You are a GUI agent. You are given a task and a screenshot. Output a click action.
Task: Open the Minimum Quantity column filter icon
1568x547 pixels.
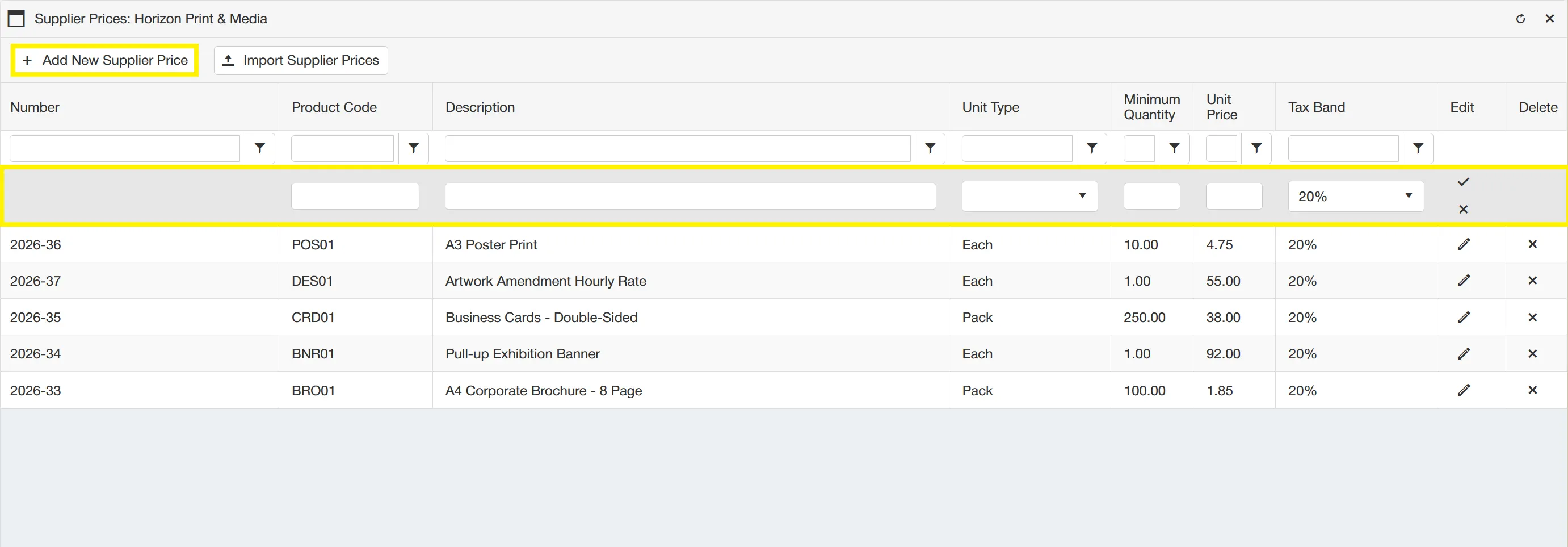[1174, 148]
